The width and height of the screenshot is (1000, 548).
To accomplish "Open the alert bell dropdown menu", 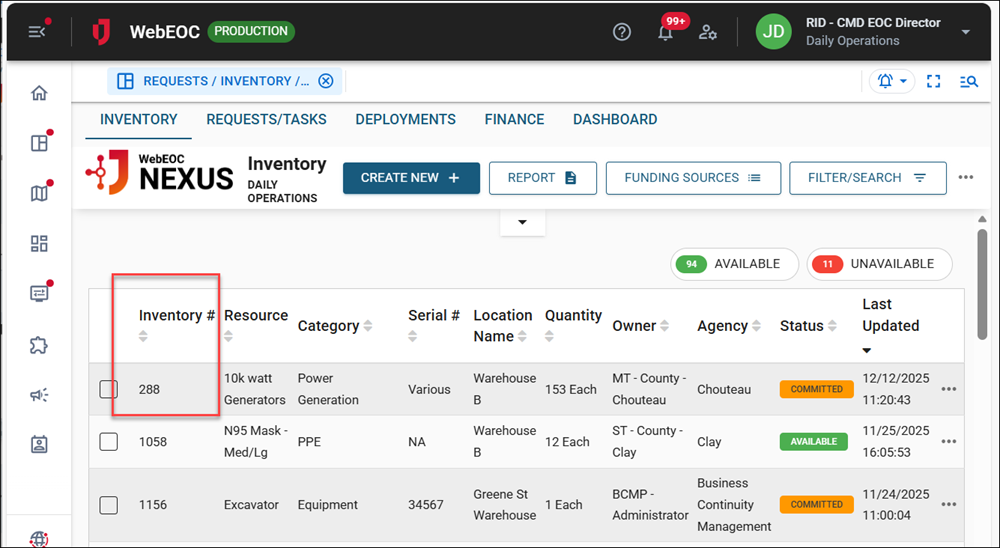I will pyautogui.click(x=892, y=82).
